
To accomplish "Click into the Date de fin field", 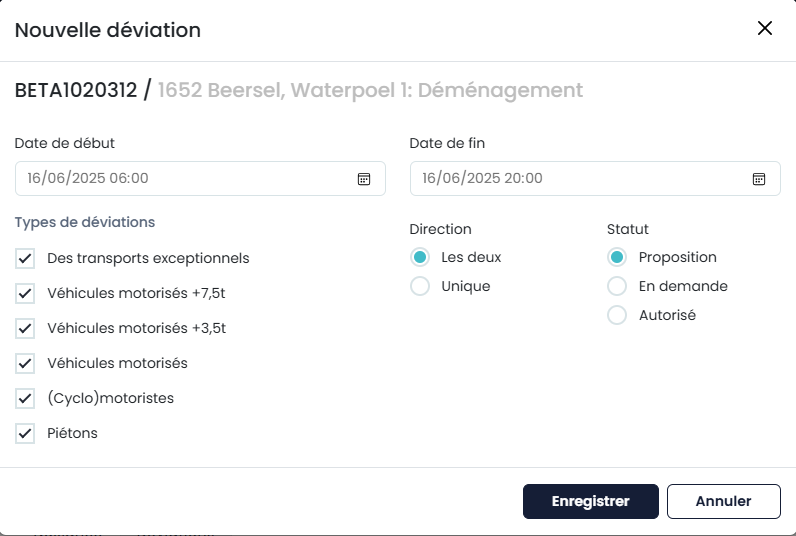I will (595, 179).
